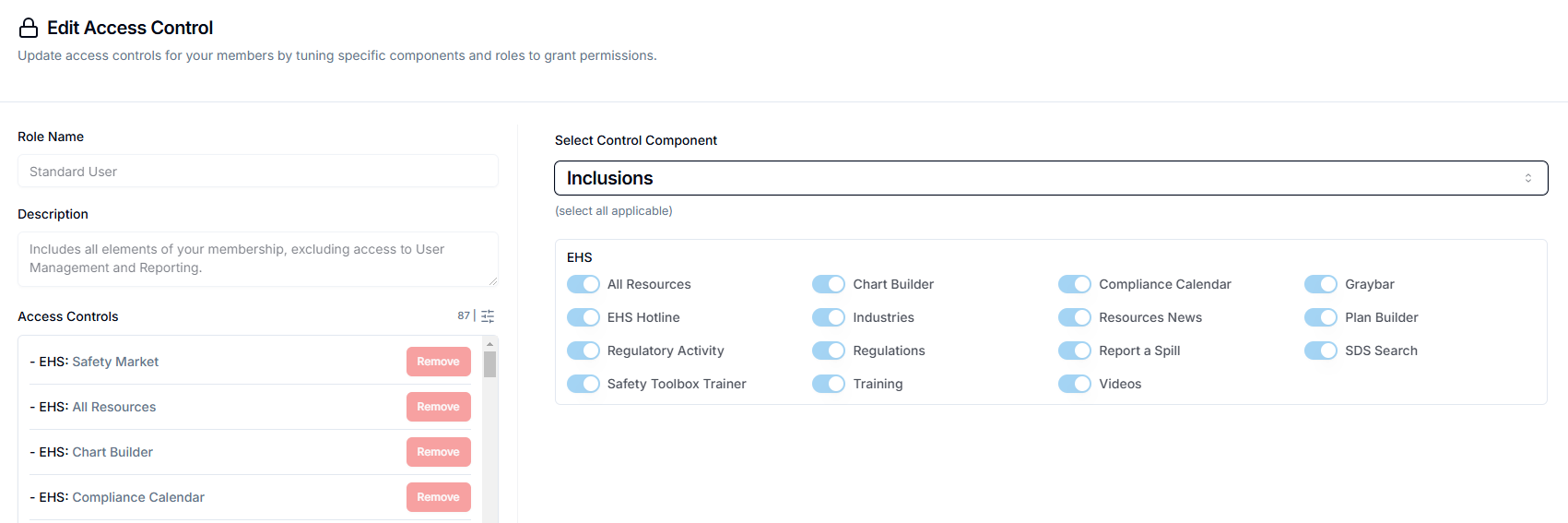Click into the Description text area
This screenshot has width=1568, height=523.
pos(258,258)
